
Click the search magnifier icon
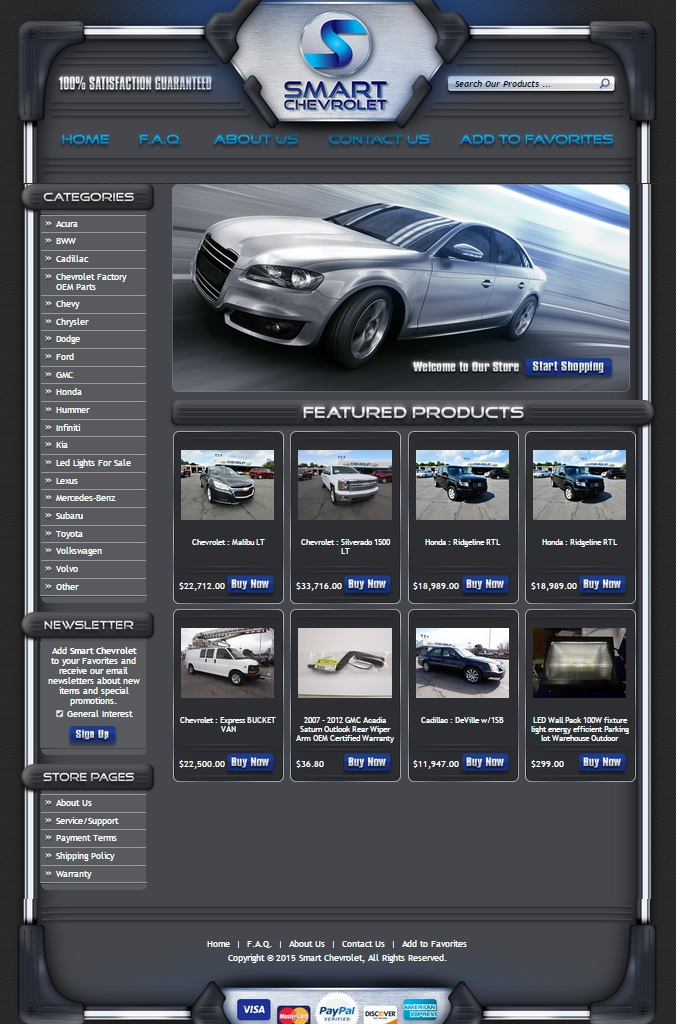[x=605, y=84]
